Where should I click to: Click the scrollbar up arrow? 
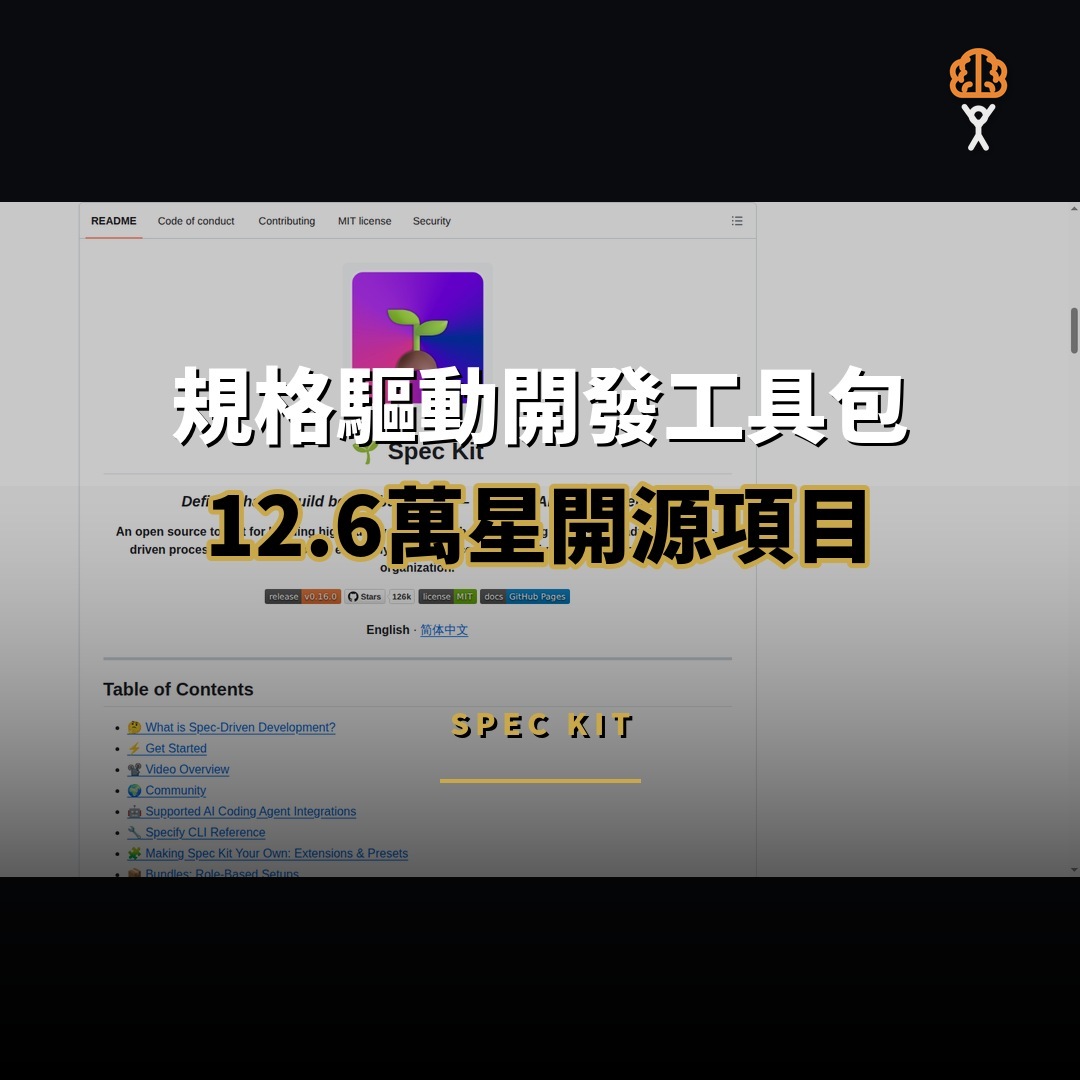[x=1074, y=208]
